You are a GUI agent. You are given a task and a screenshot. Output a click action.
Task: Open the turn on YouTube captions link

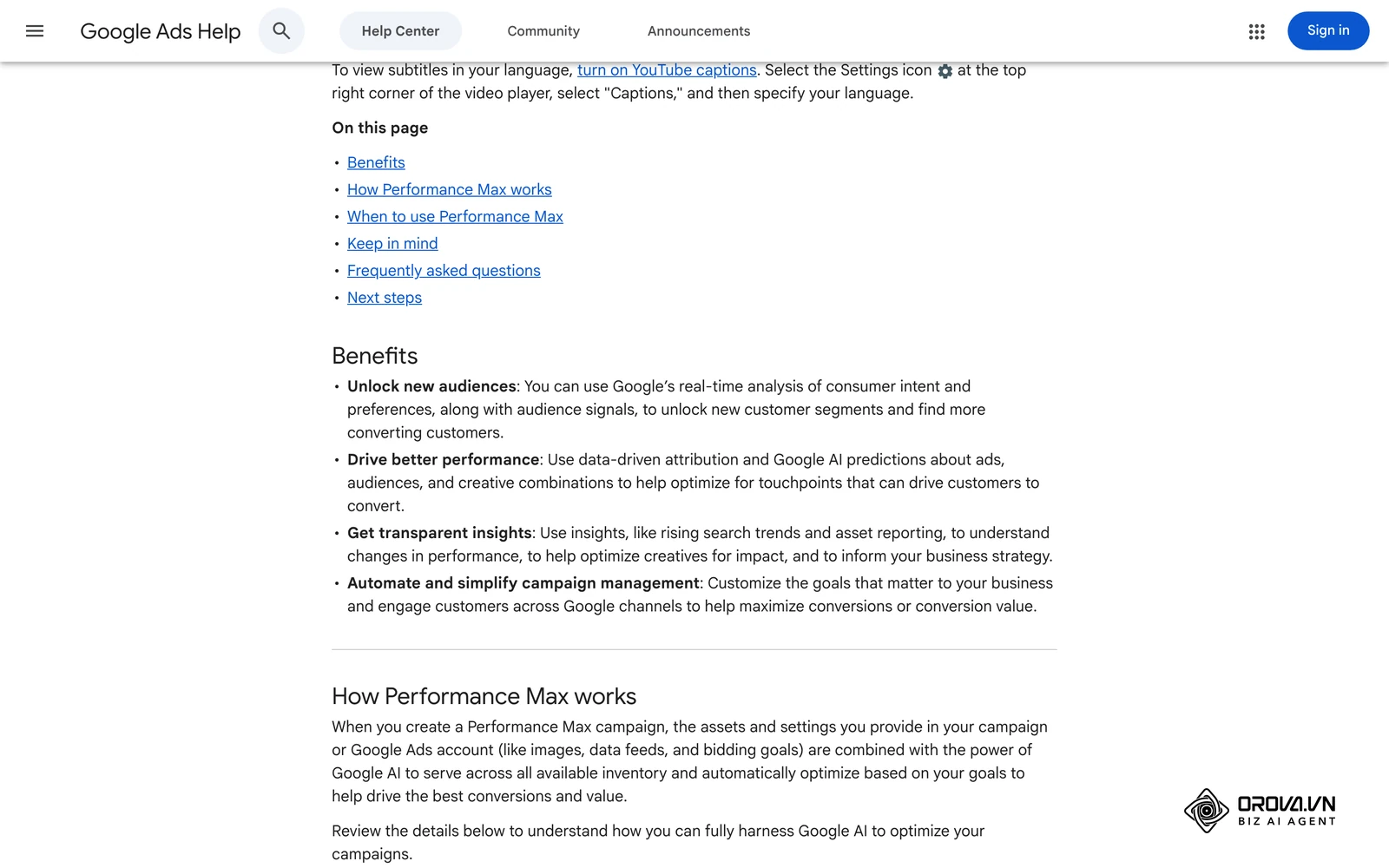pos(667,70)
